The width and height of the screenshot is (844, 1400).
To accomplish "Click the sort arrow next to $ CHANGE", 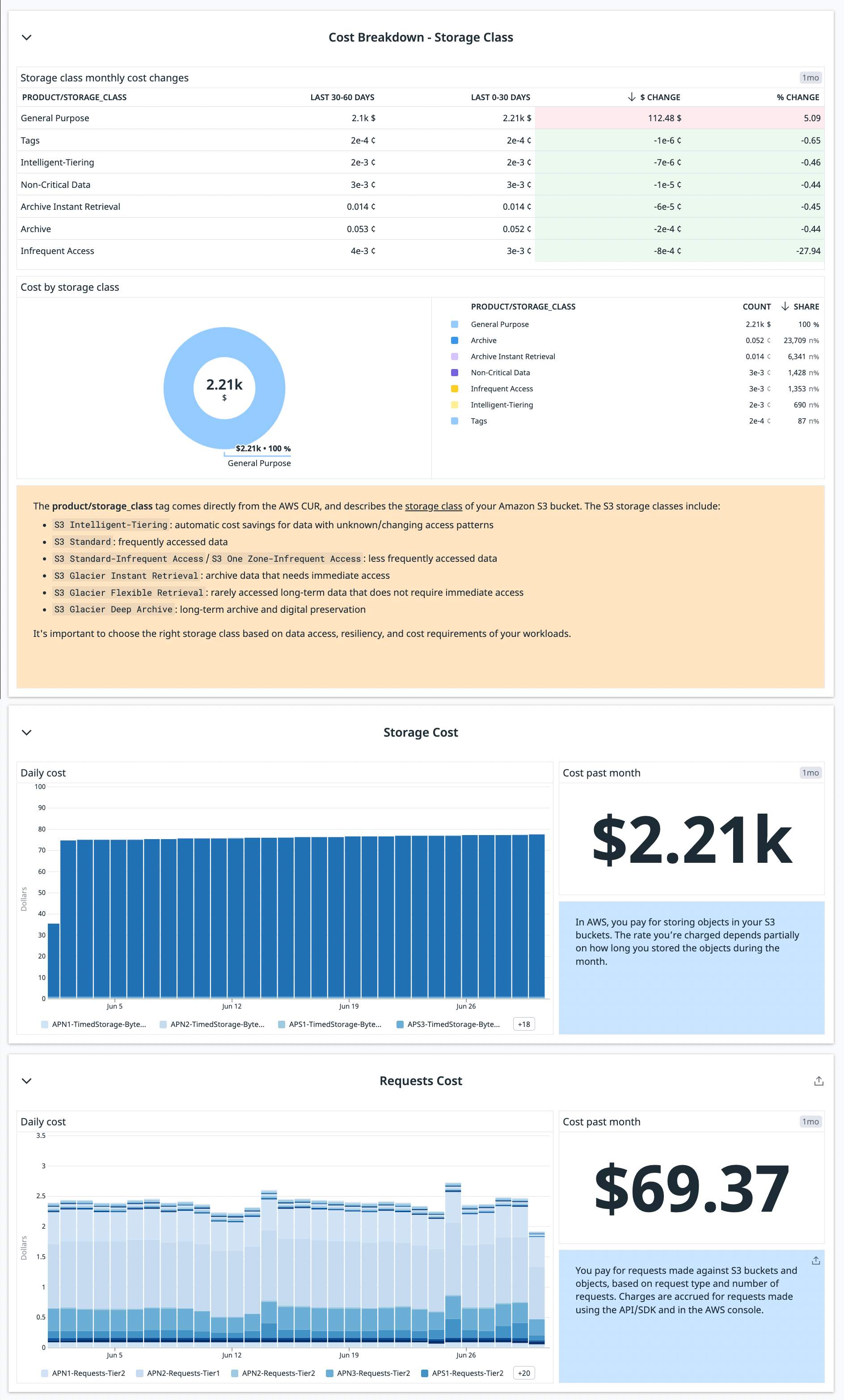I will pos(631,97).
